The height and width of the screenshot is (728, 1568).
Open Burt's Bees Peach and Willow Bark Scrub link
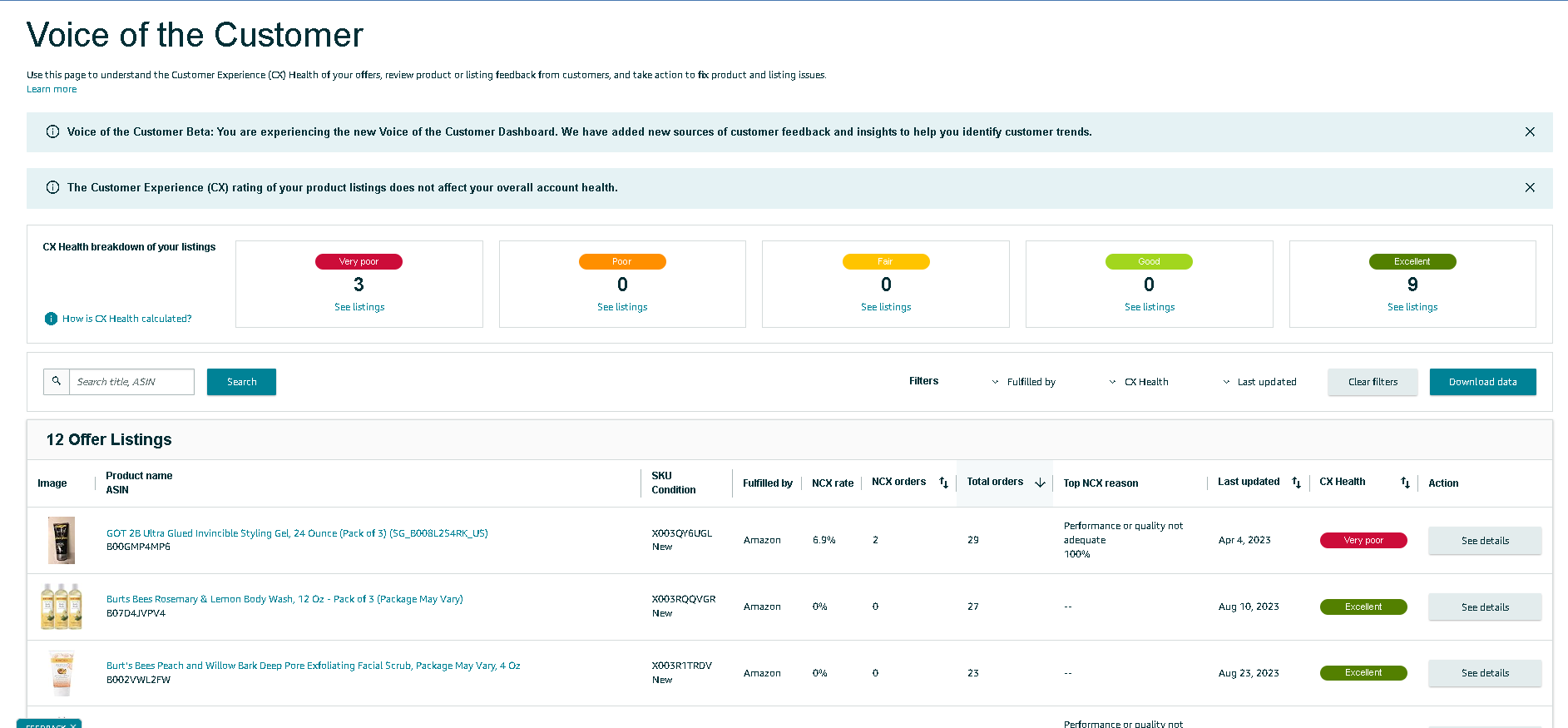pos(314,666)
